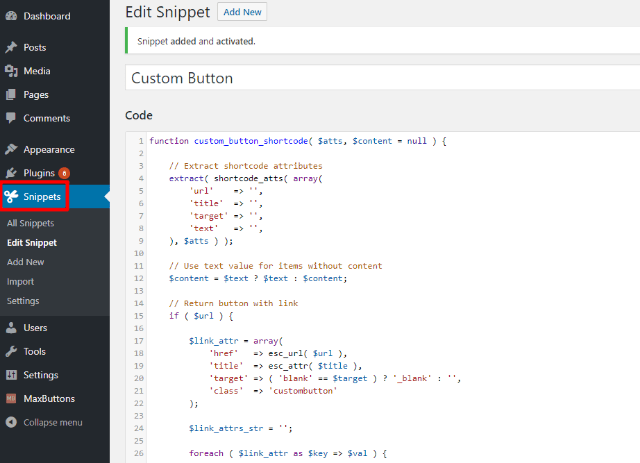Click line number 15 in gutter
Screen dimensions: 640x463
point(139,316)
